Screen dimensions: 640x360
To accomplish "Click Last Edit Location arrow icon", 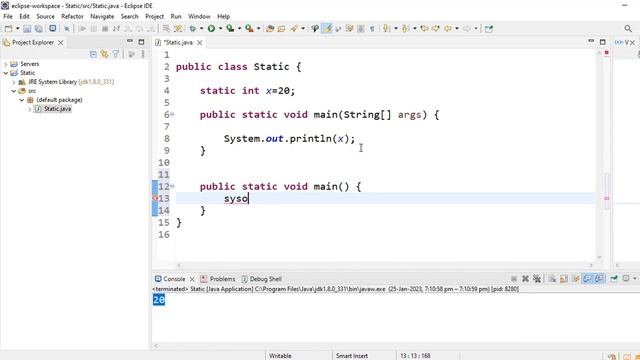I will [425, 29].
